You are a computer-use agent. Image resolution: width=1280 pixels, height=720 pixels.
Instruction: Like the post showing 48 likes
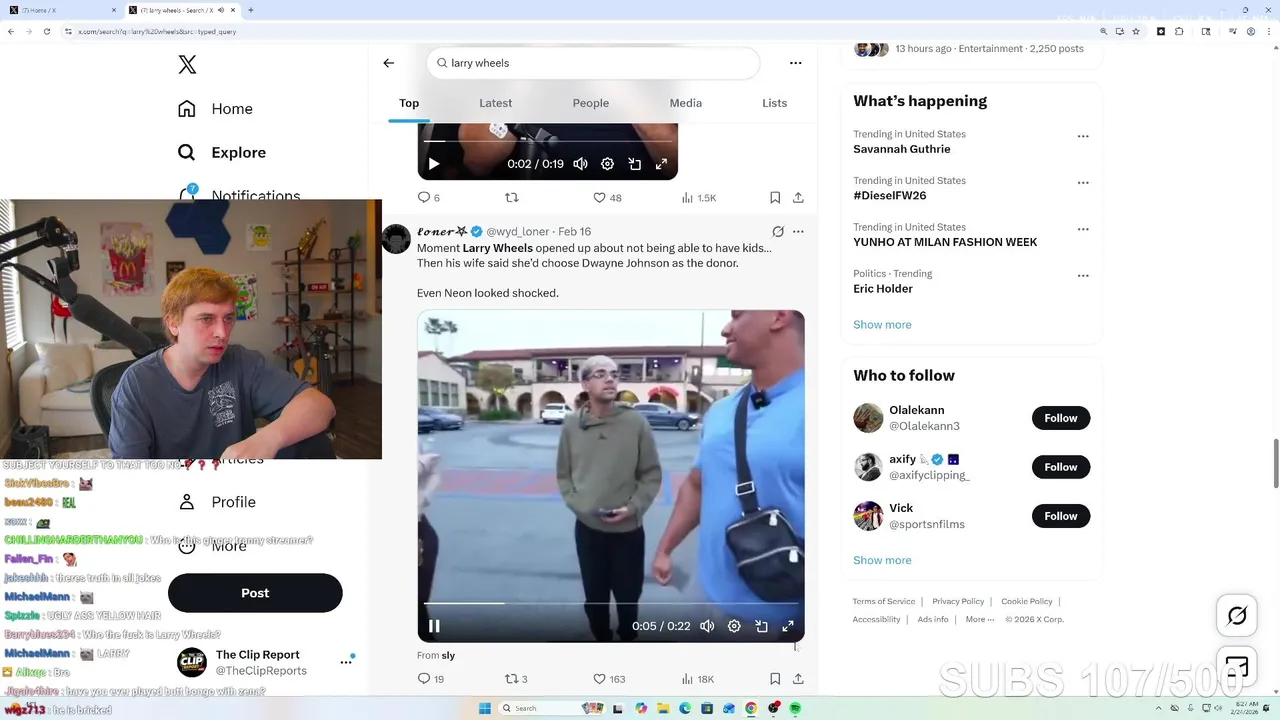[x=607, y=198]
